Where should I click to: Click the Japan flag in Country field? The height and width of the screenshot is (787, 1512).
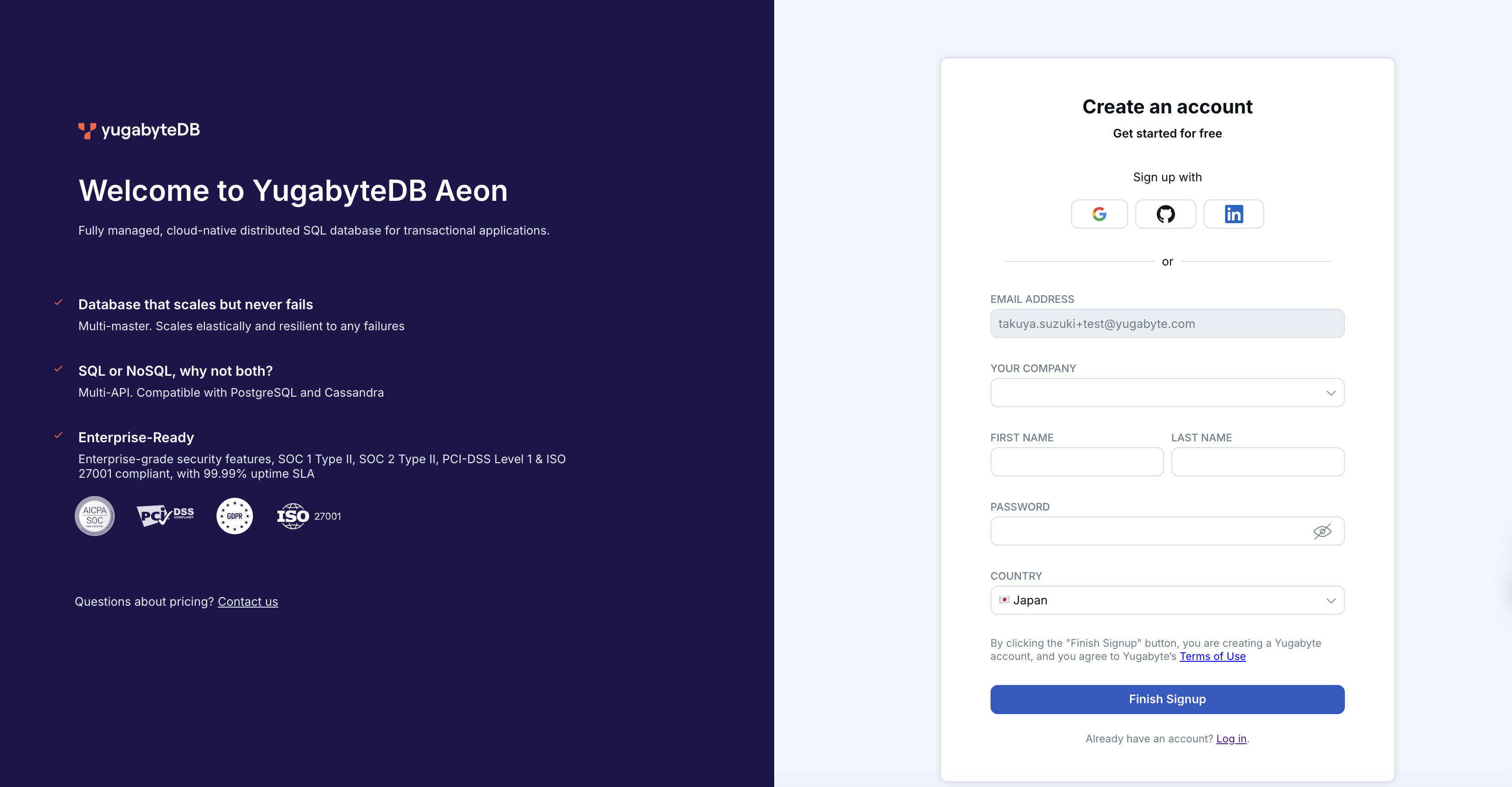1004,600
